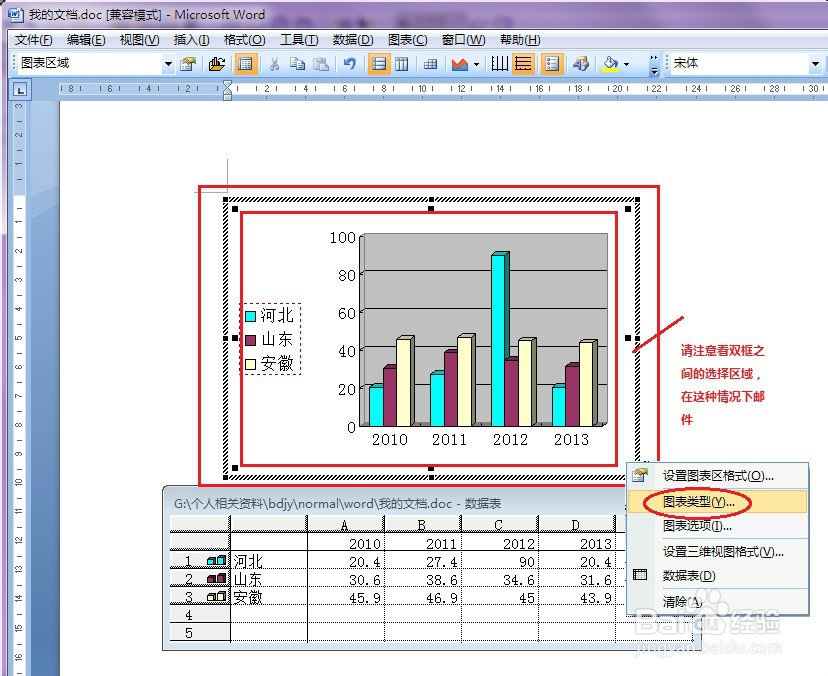Click the 100 value axis label

343,238
